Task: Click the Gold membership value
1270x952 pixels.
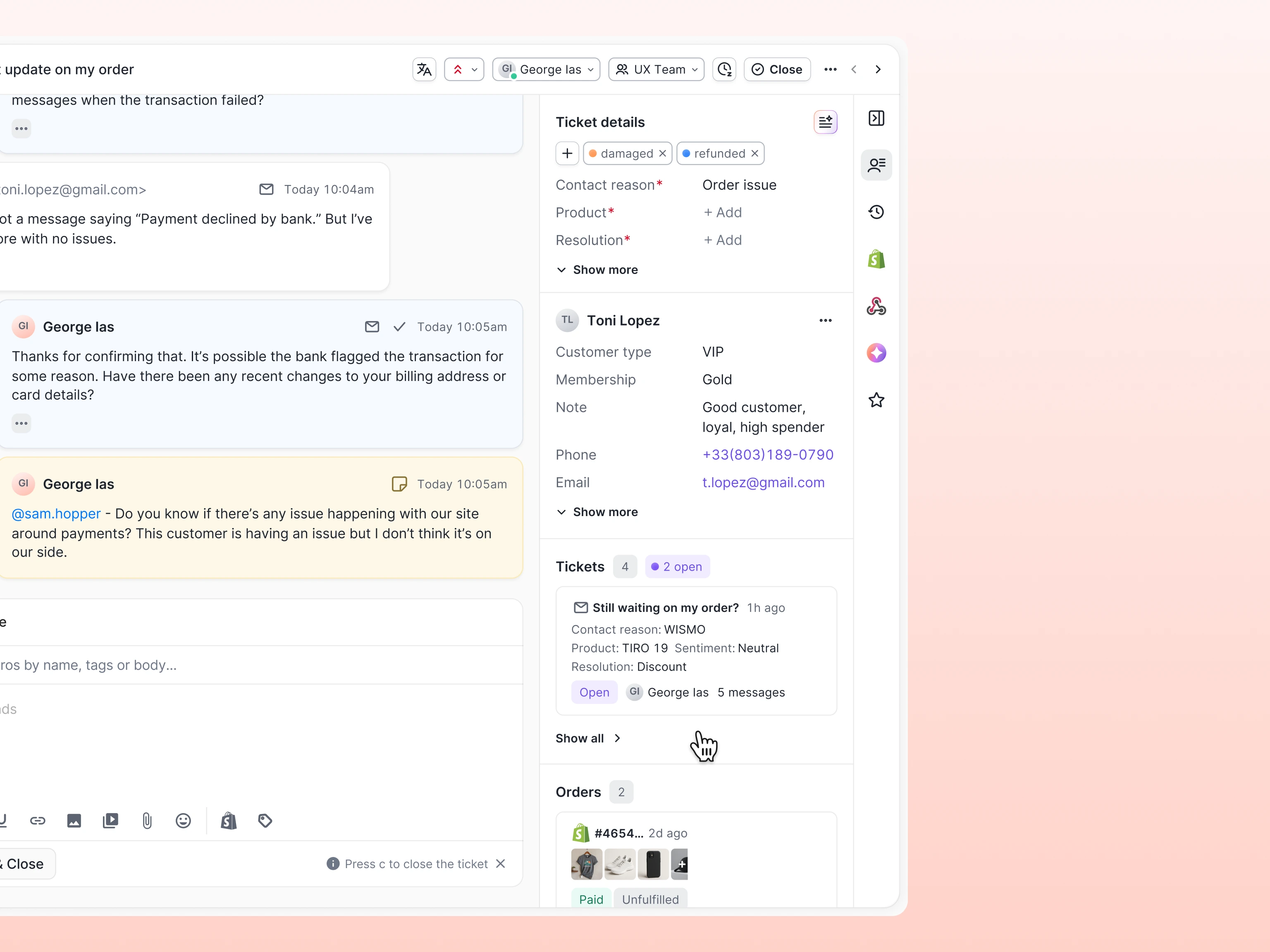Action: (717, 380)
